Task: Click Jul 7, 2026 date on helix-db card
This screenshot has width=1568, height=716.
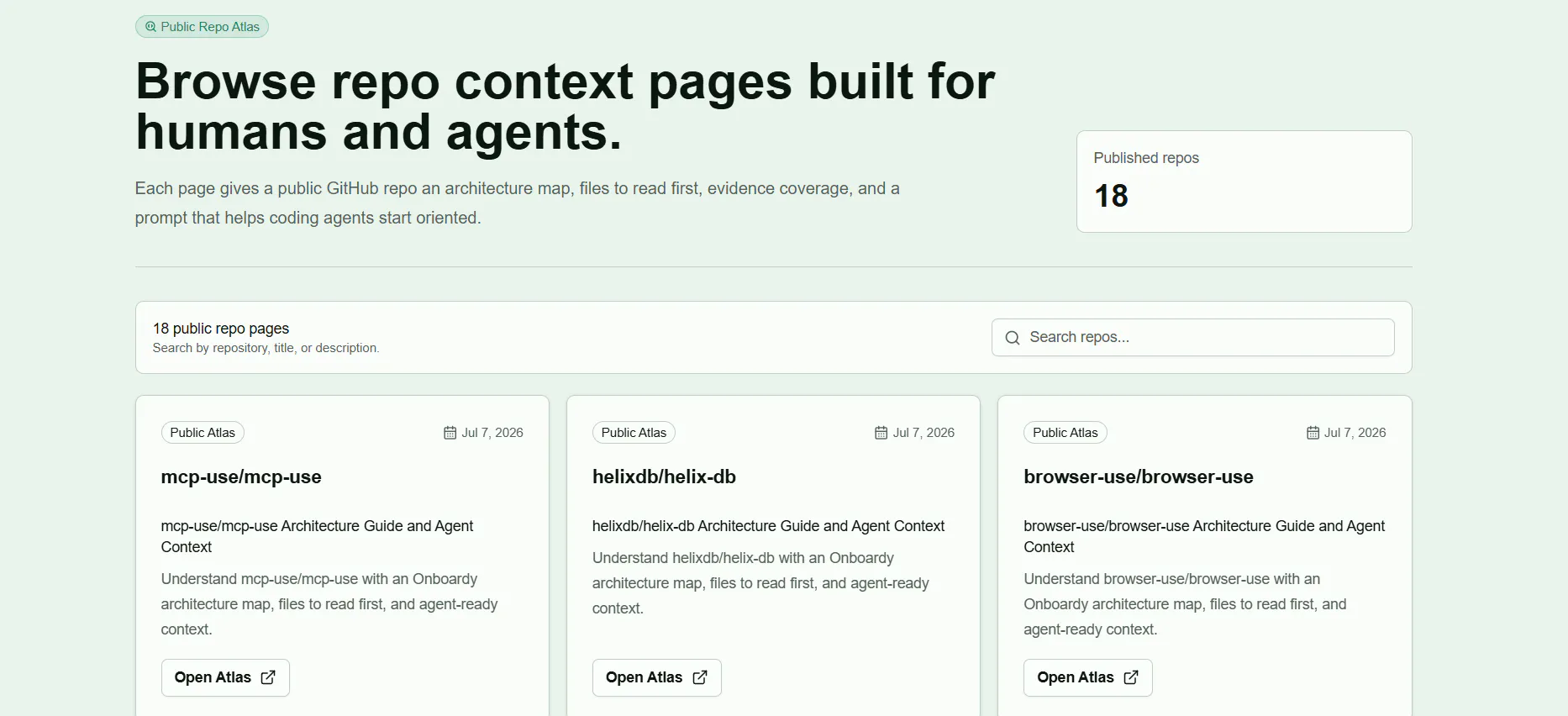Action: [x=923, y=433]
